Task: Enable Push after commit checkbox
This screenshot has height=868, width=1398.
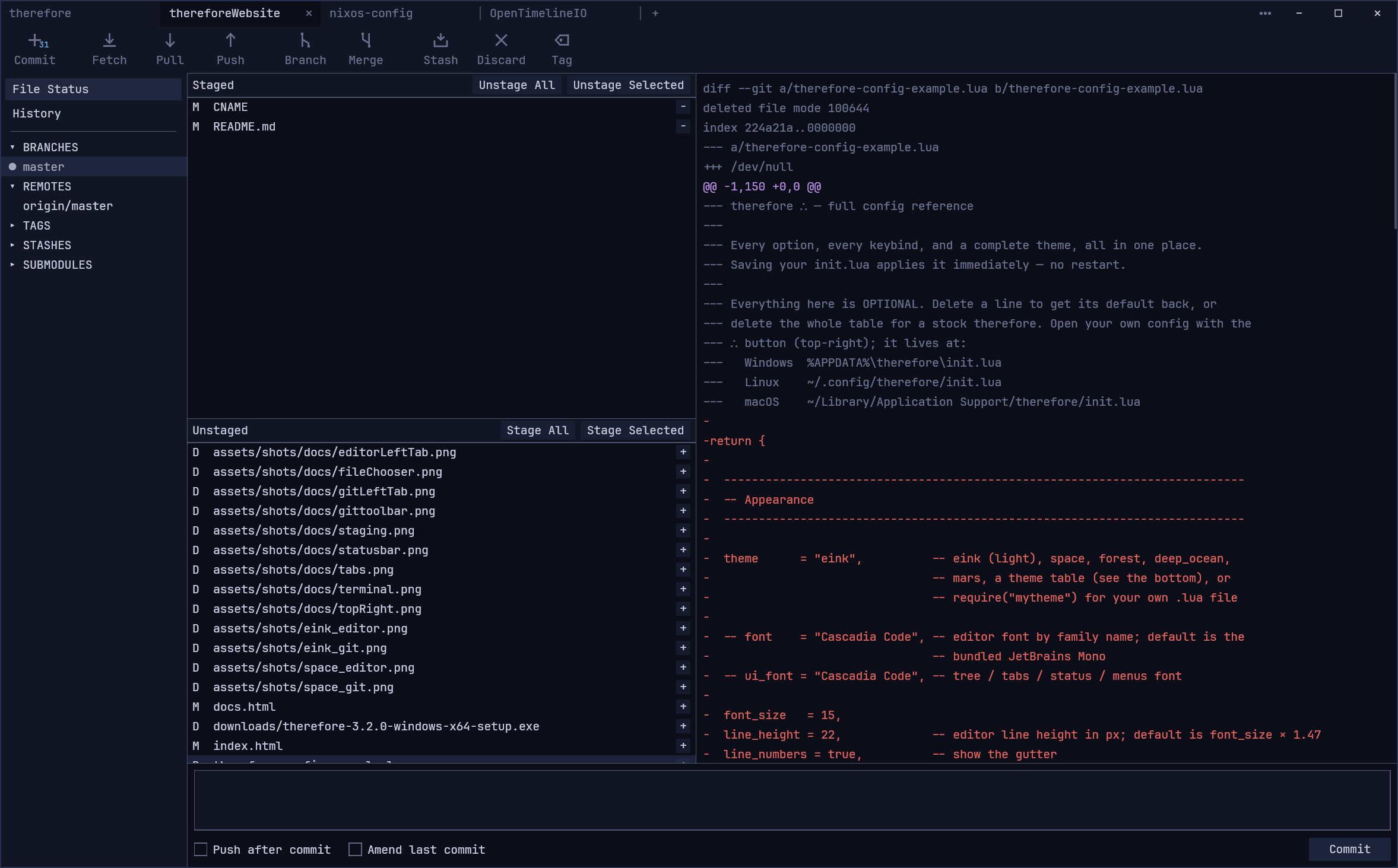Action: click(201, 849)
